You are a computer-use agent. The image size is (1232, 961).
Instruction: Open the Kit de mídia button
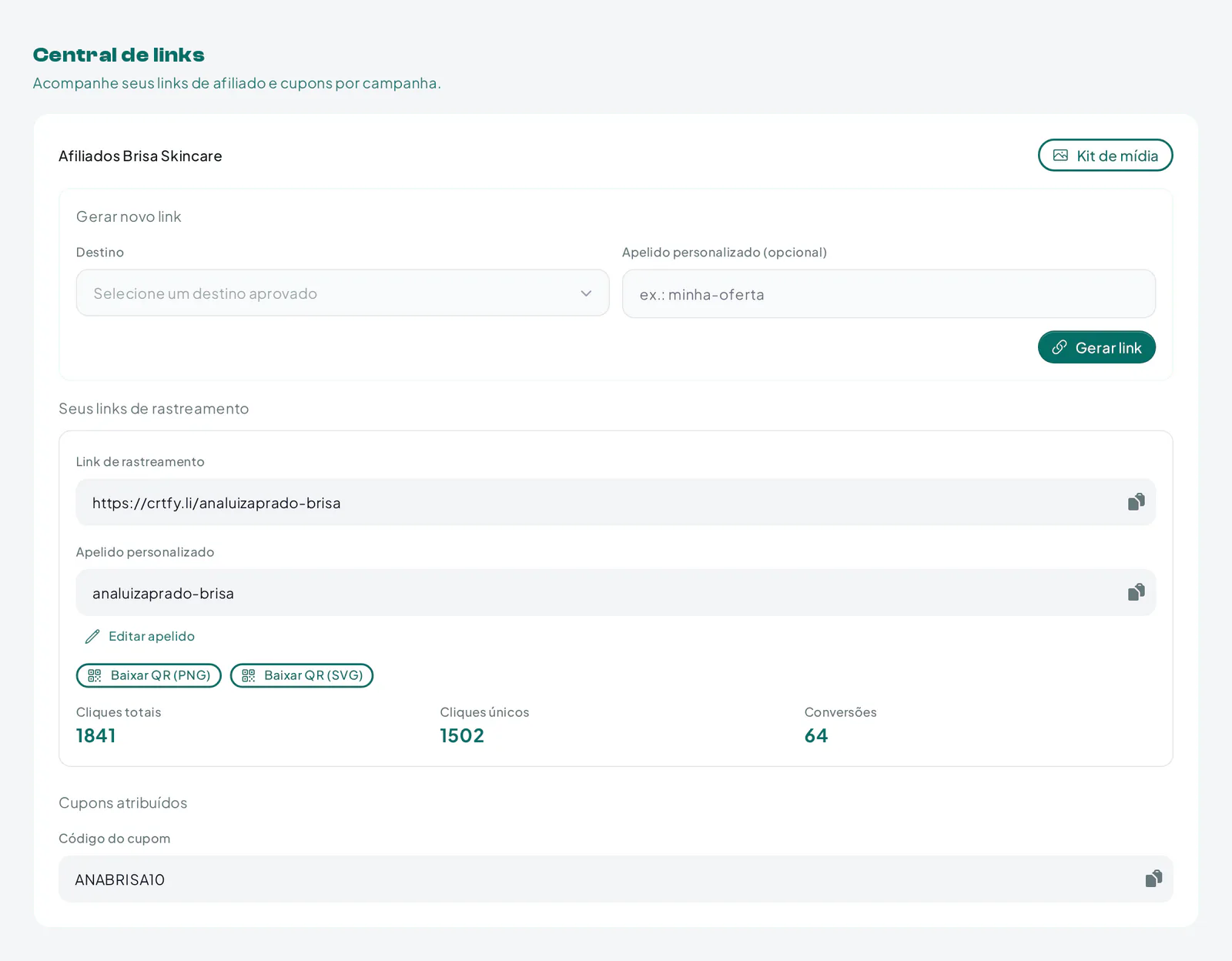click(x=1105, y=156)
